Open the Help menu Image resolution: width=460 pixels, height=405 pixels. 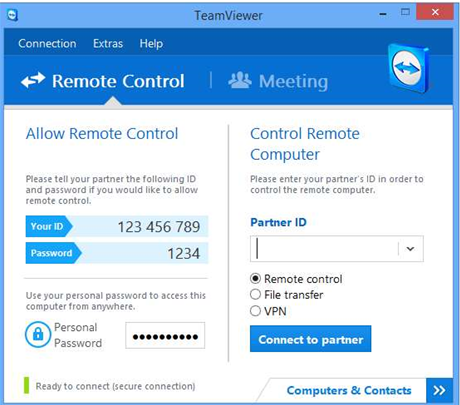tap(151, 43)
